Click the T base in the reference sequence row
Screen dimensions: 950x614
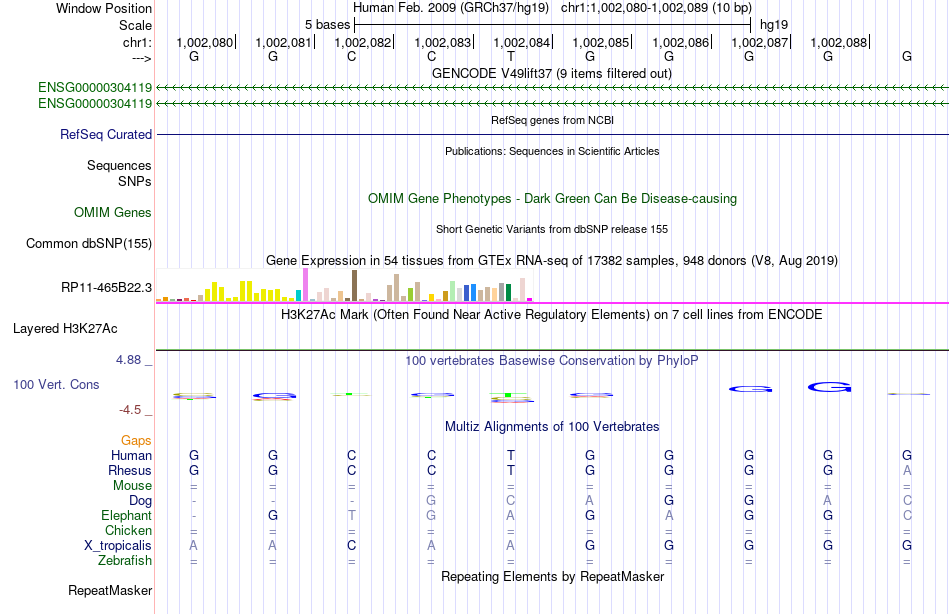click(x=511, y=56)
